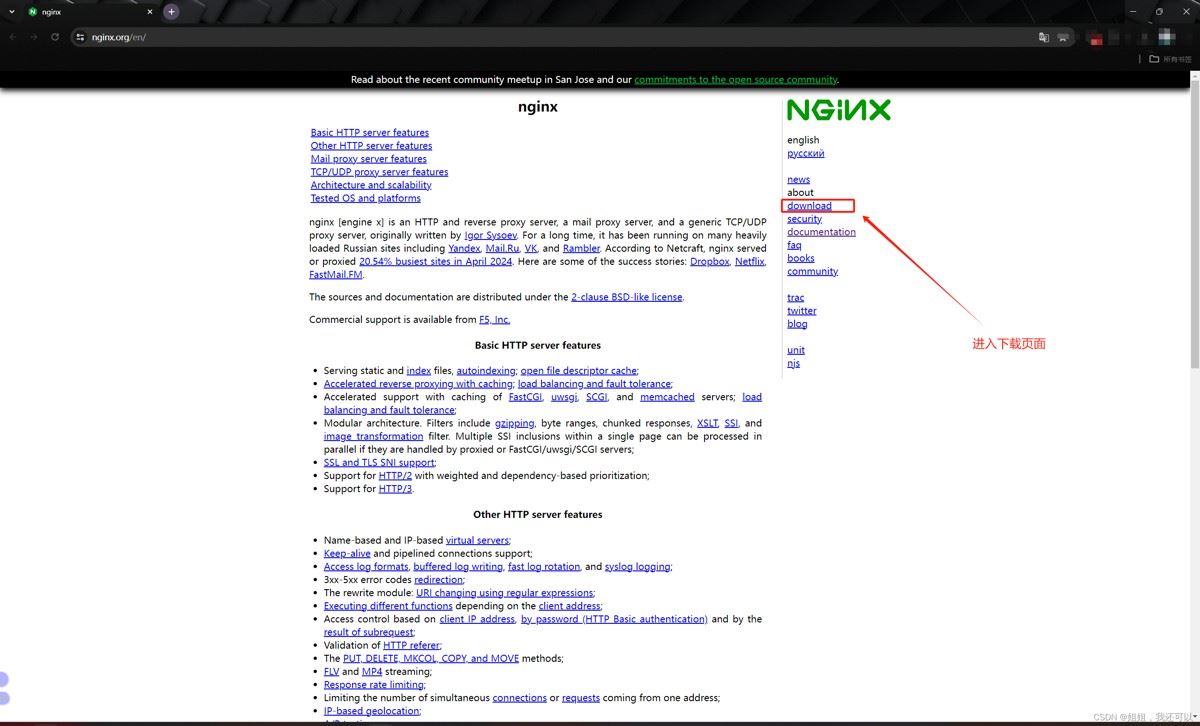This screenshot has width=1200, height=726.
Task: Open the virtual servers link
Action: (477, 541)
